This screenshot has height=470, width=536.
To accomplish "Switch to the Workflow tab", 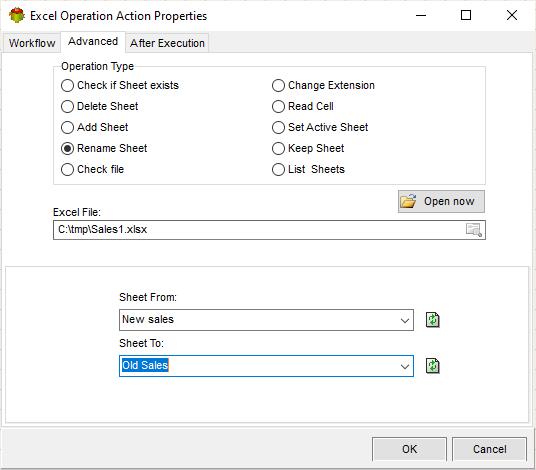I will pos(32,43).
